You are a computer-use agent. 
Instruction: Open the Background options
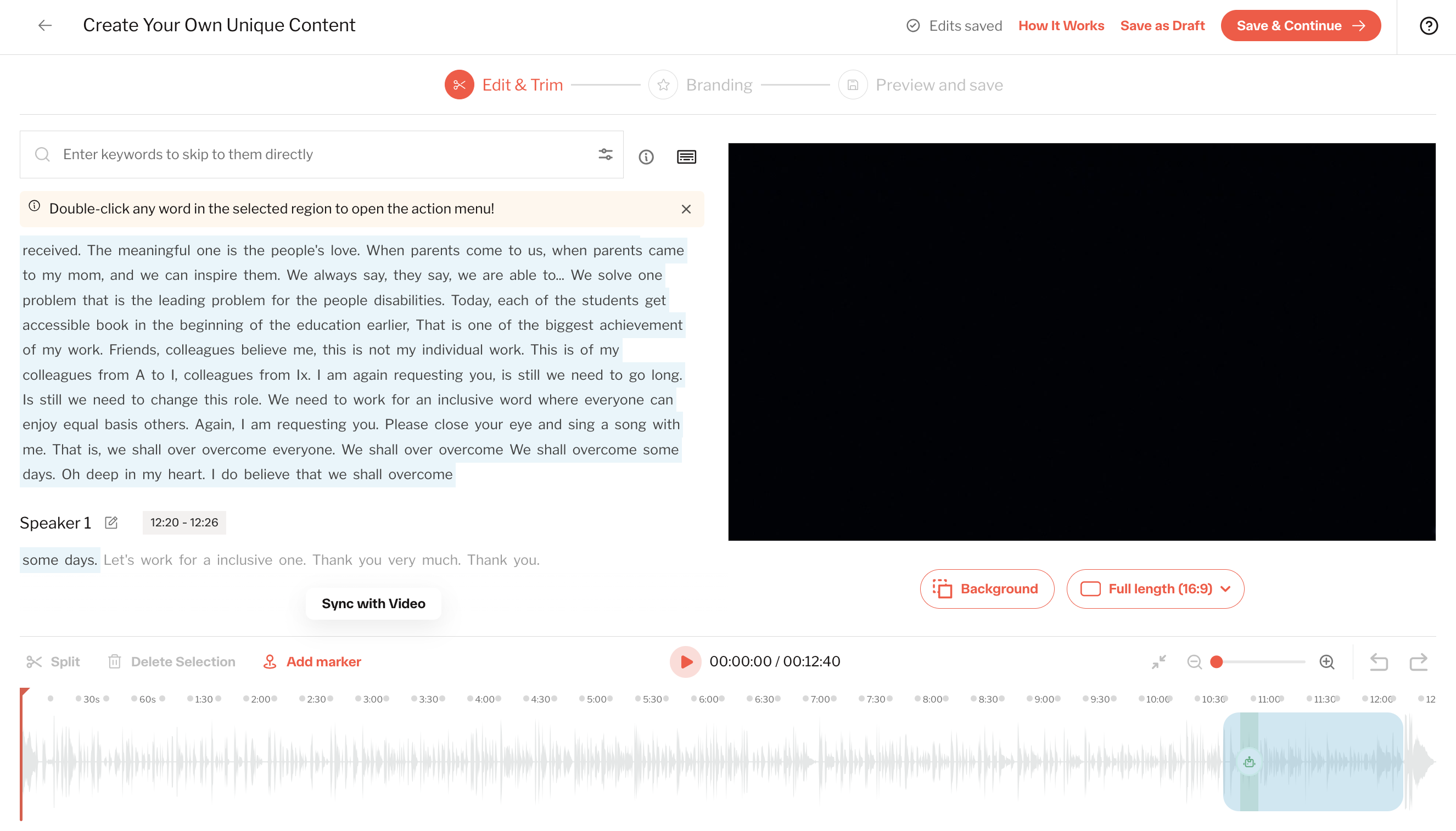pos(986,588)
